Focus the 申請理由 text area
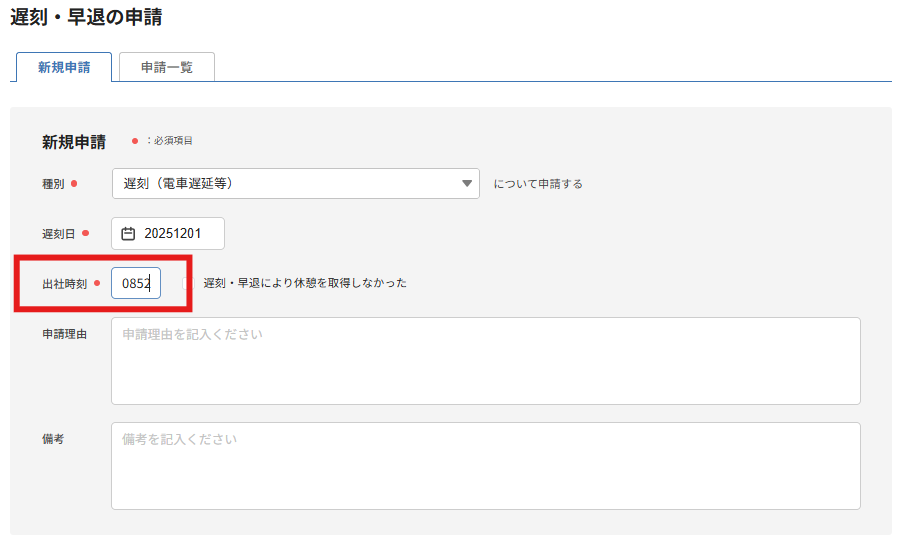 click(x=485, y=361)
